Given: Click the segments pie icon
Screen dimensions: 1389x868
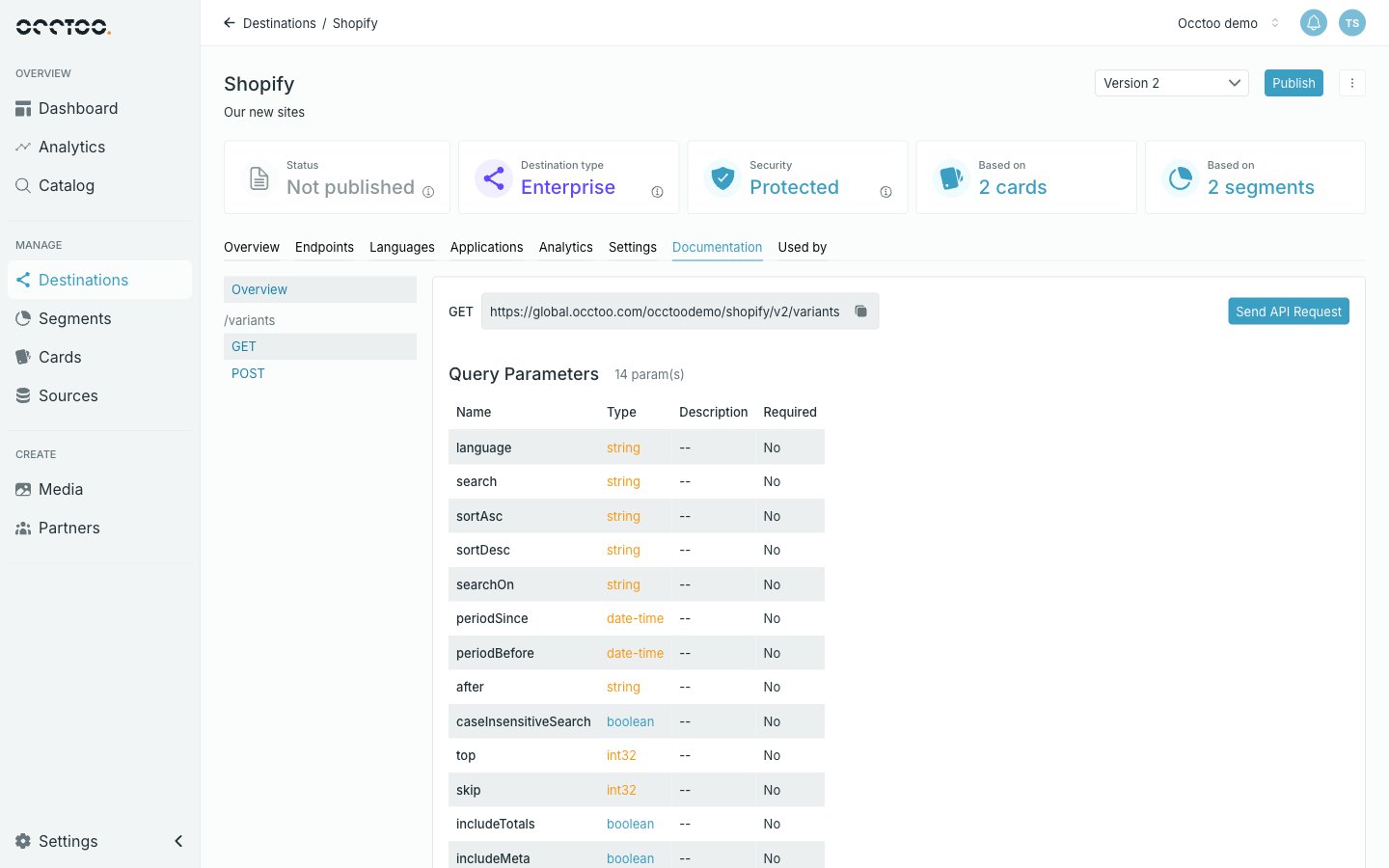Looking at the screenshot, I should pyautogui.click(x=1181, y=178).
